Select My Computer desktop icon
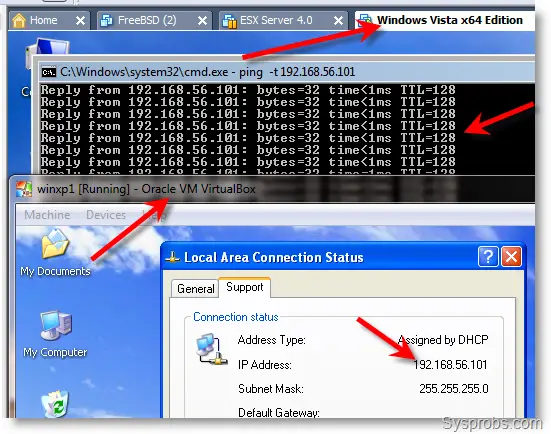This screenshot has width=551, height=434. [x=55, y=334]
